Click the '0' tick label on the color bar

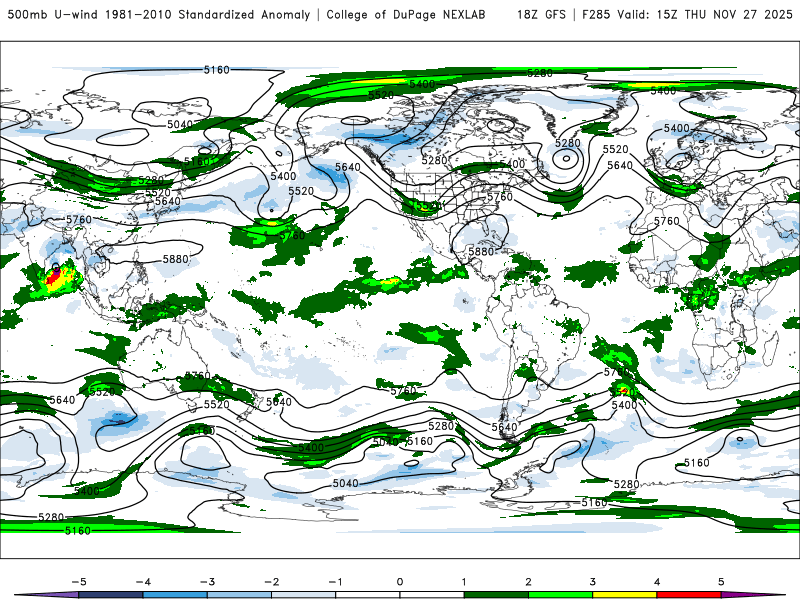tap(400, 582)
